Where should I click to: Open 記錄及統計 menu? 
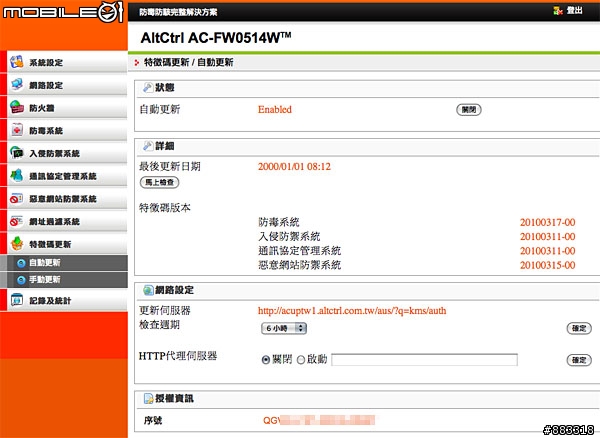[67, 300]
